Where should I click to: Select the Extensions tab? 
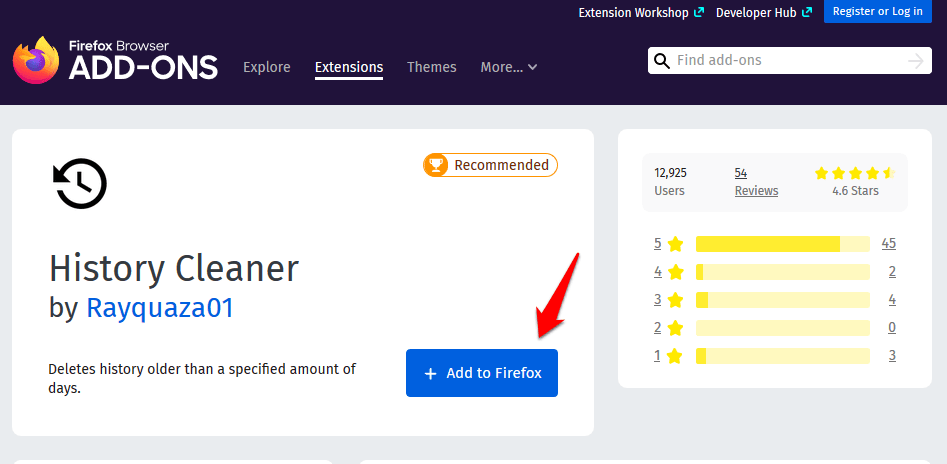point(349,67)
